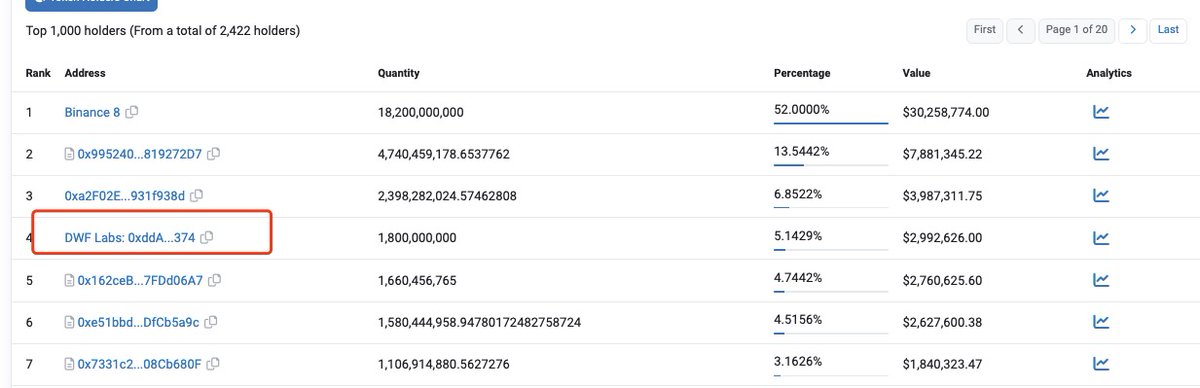Open analytics chart for 0x995240...819272D7 row

coord(1101,154)
